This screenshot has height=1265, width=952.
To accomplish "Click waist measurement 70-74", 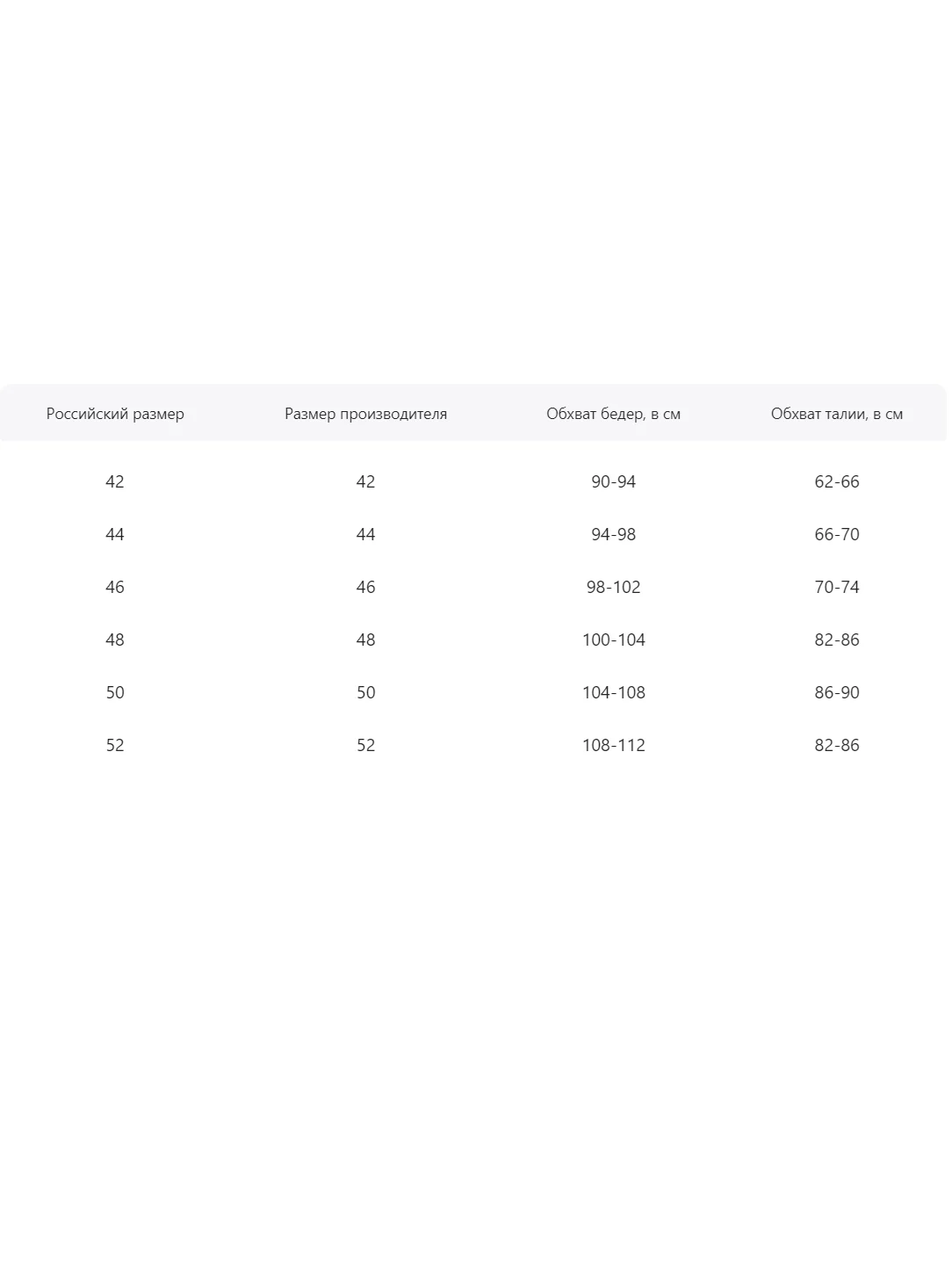I will 837,587.
